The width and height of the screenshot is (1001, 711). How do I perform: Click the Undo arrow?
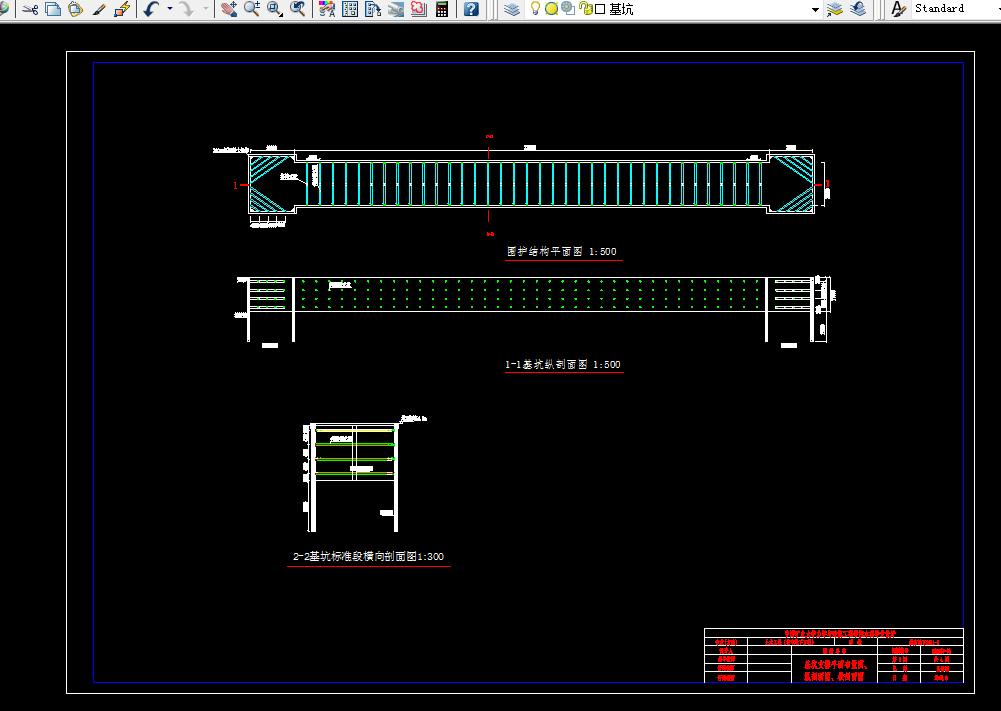click(152, 9)
